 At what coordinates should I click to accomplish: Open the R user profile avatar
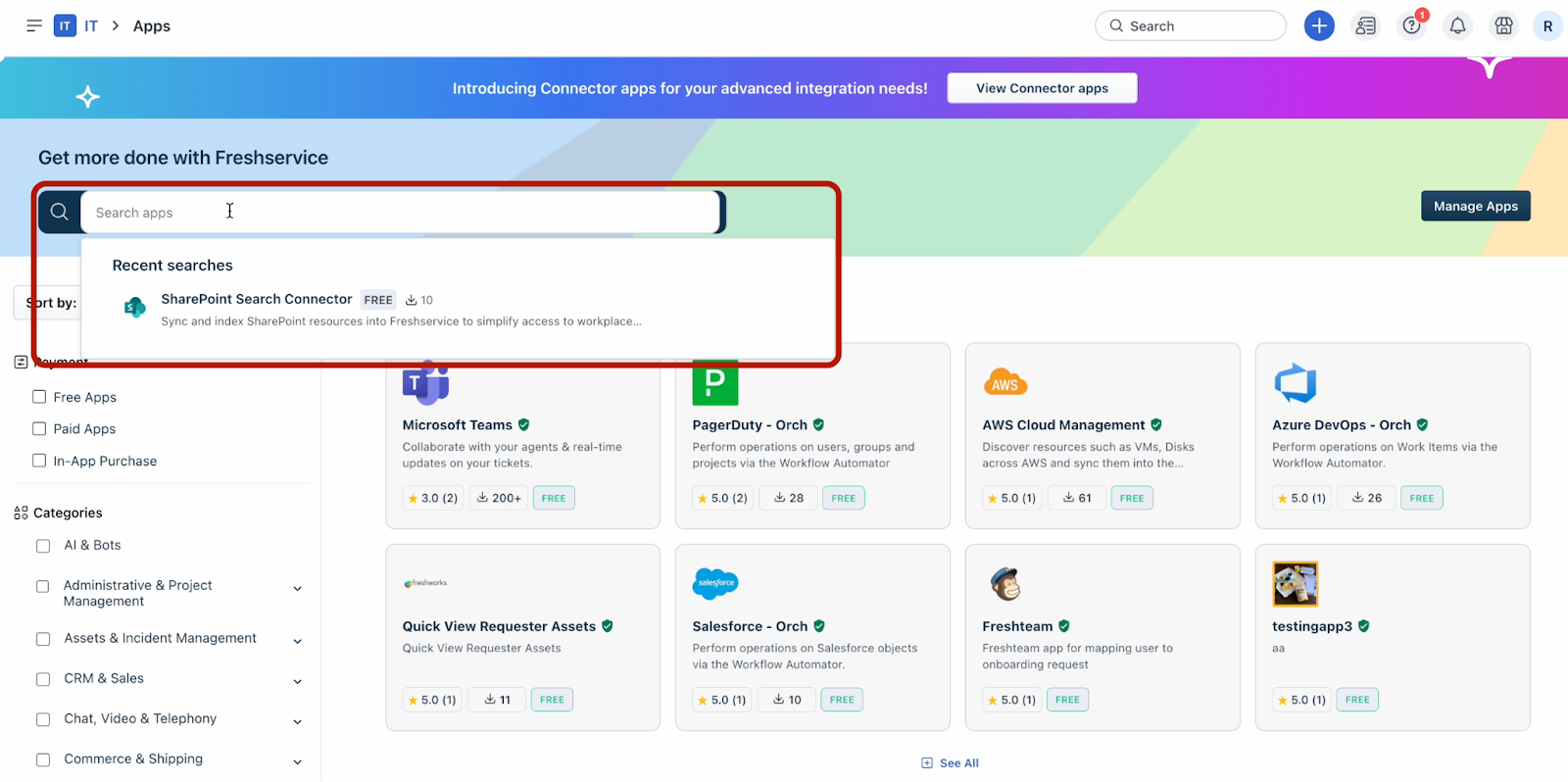[x=1547, y=25]
